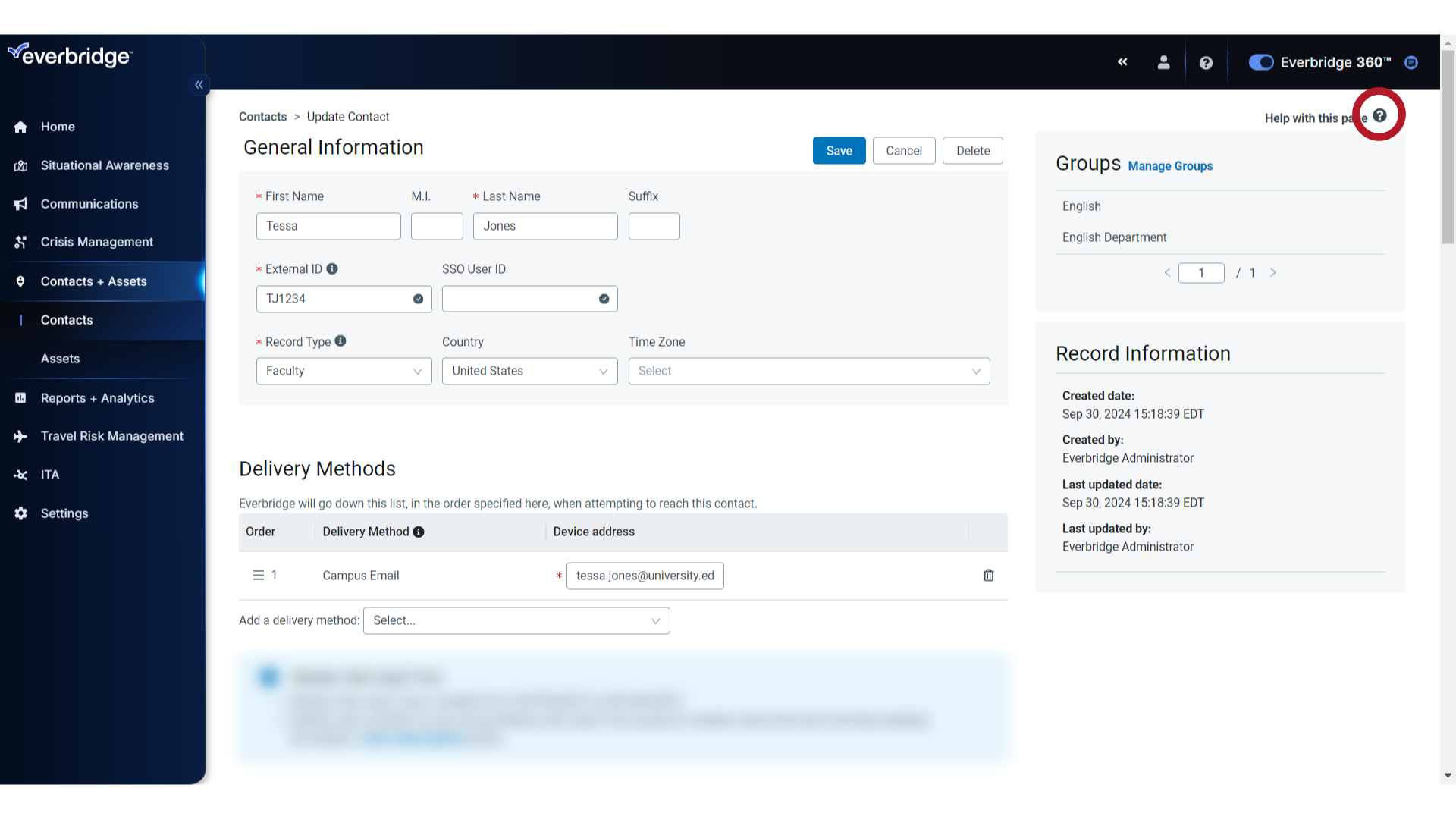Click the Save button
The width and height of the screenshot is (1456, 819).
tap(839, 150)
